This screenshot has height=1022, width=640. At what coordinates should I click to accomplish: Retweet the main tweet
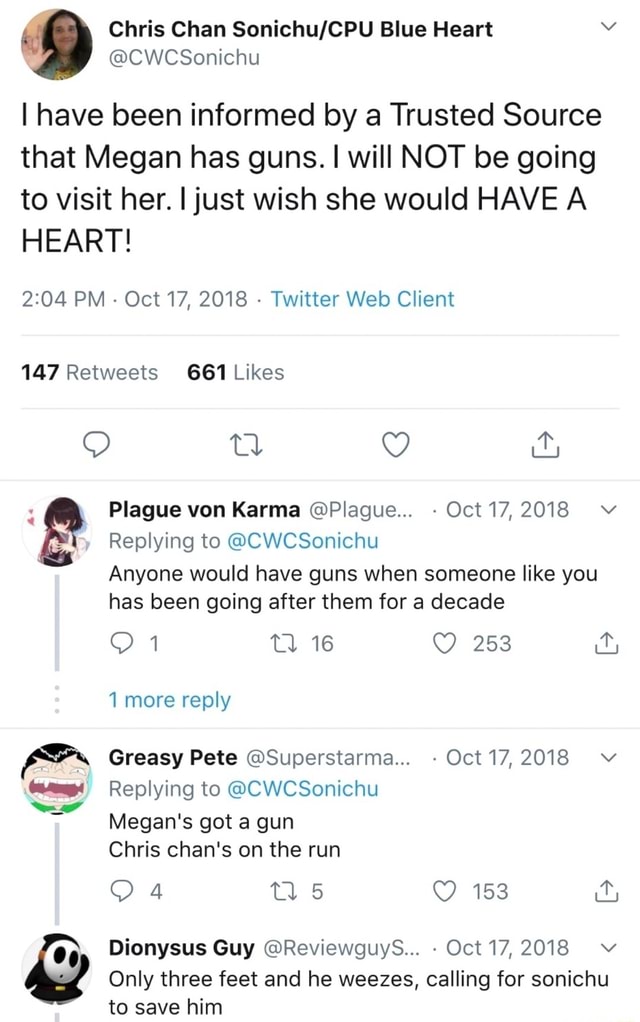point(247,445)
